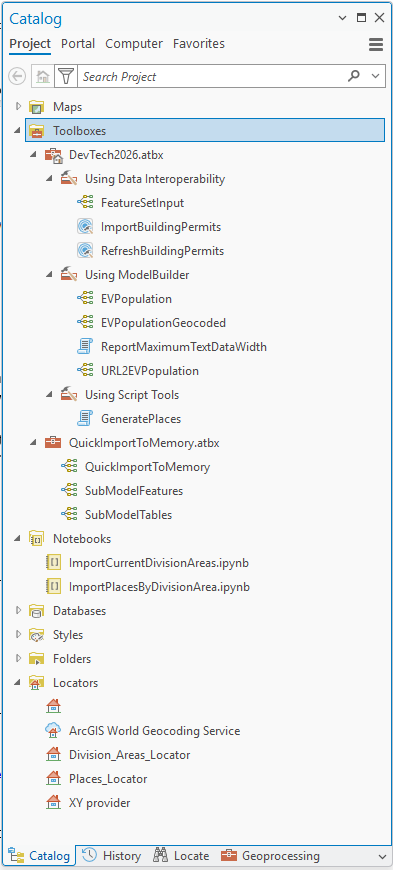Viewport: 393px width, 870px height.
Task: Collapse the Using ModelBuilder toolset
Action: (x=50, y=275)
